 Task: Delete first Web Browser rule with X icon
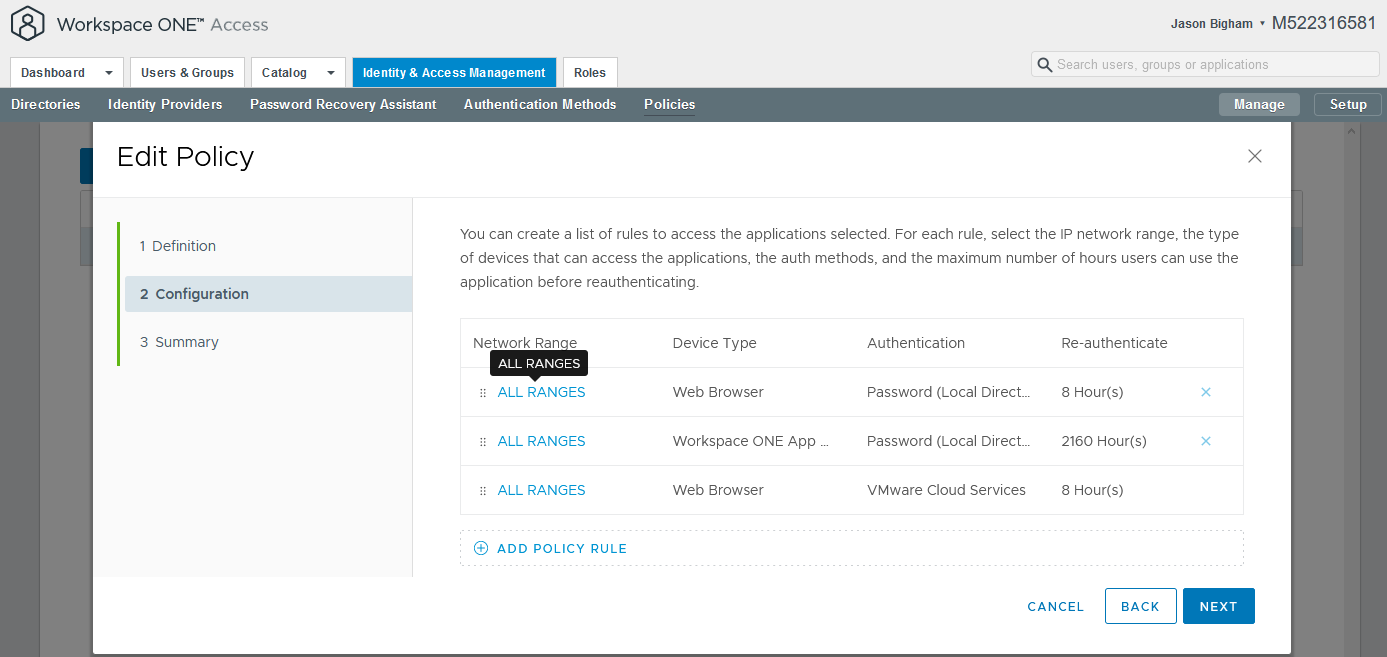coord(1206,392)
